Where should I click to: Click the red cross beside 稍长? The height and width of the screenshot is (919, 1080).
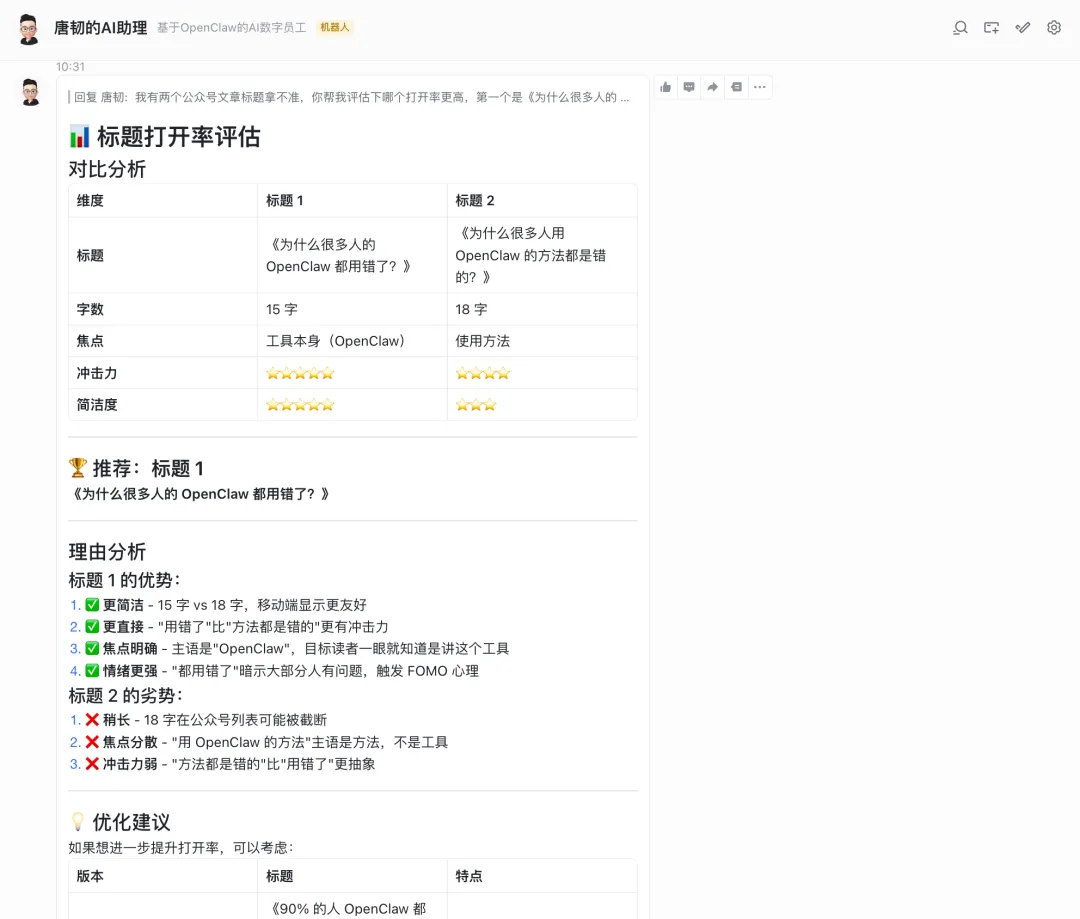click(x=92, y=720)
